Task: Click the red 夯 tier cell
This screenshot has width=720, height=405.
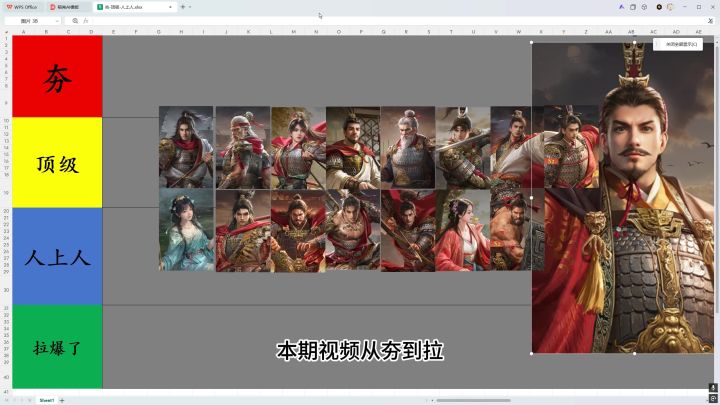Action: (57, 76)
